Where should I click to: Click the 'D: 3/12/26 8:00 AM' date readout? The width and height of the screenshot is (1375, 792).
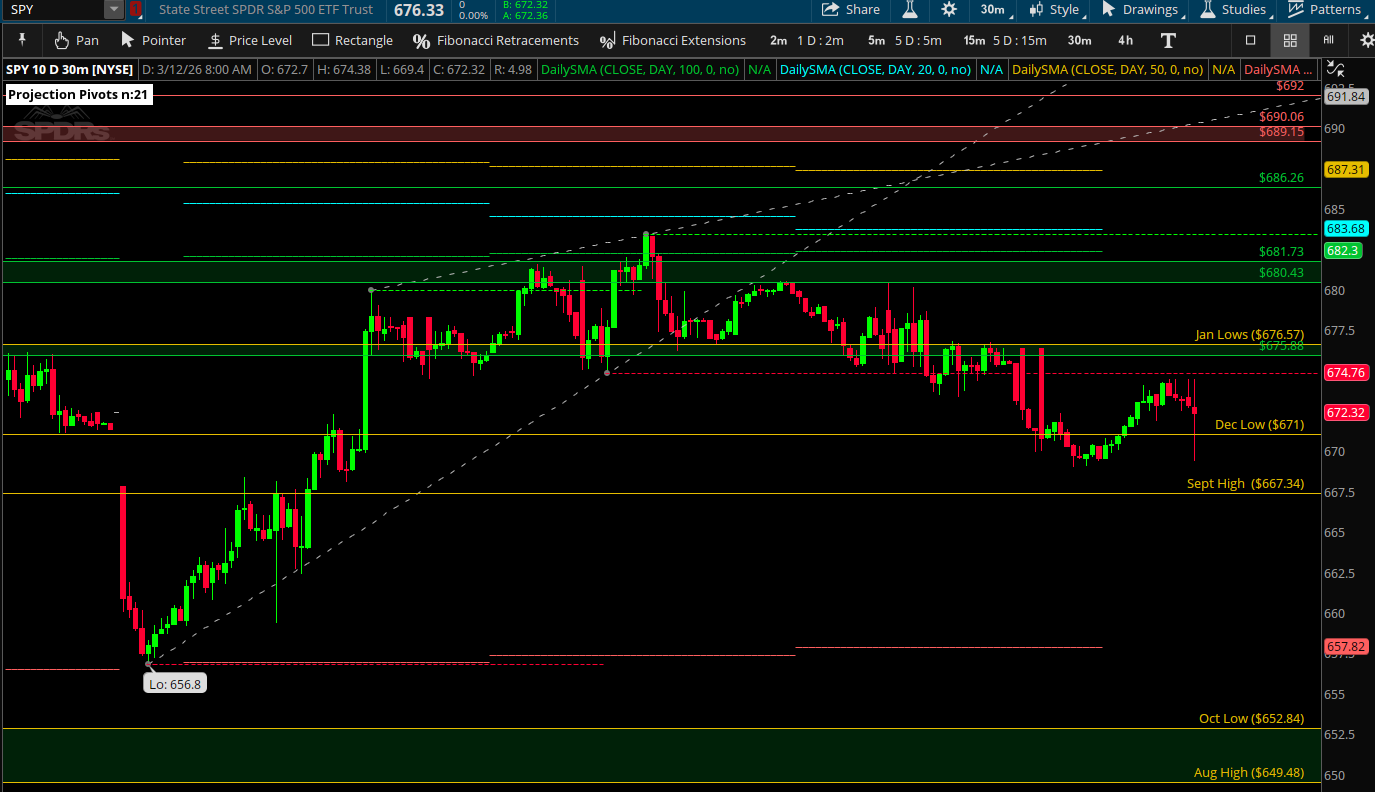tap(197, 69)
